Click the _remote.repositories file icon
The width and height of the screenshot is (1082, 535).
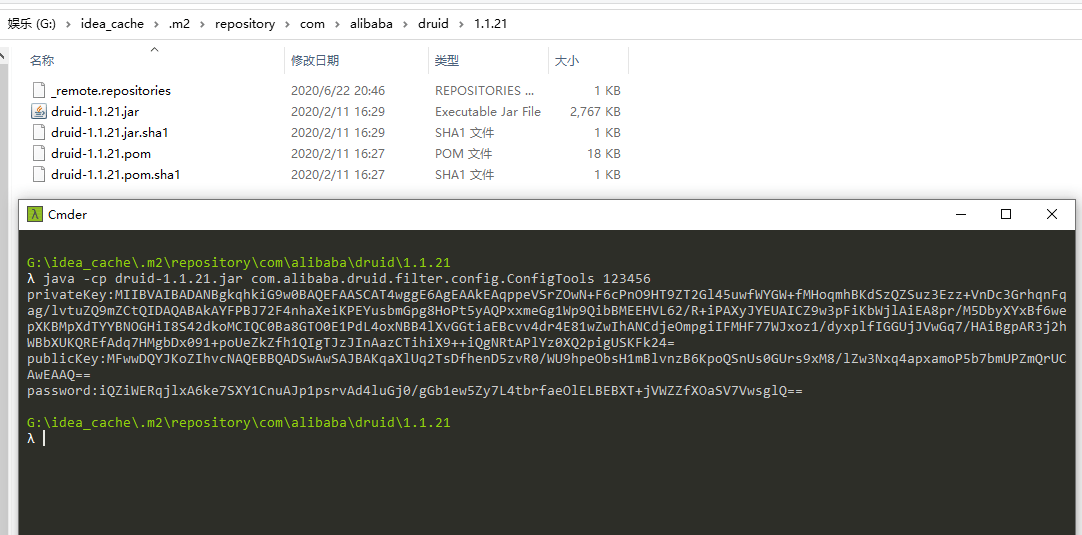coord(39,91)
